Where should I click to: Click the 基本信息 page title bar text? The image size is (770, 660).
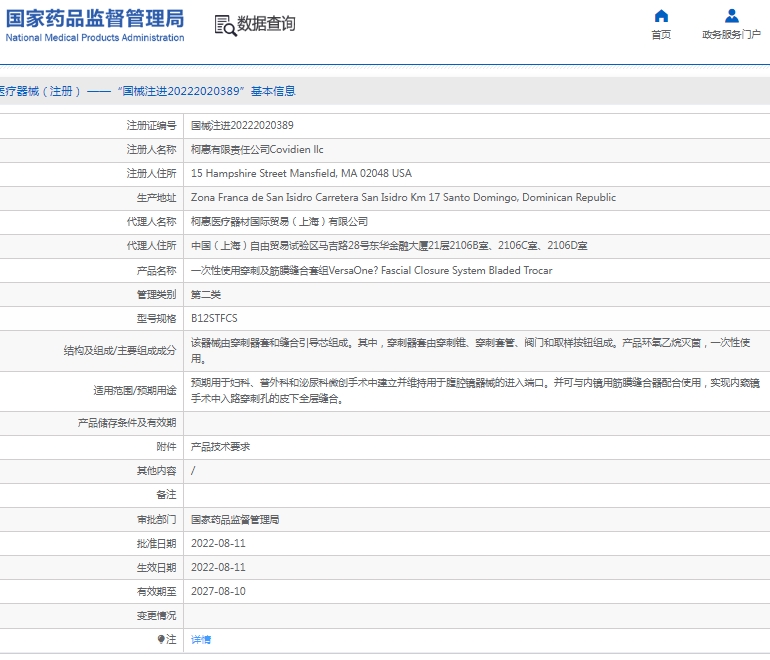pos(273,91)
